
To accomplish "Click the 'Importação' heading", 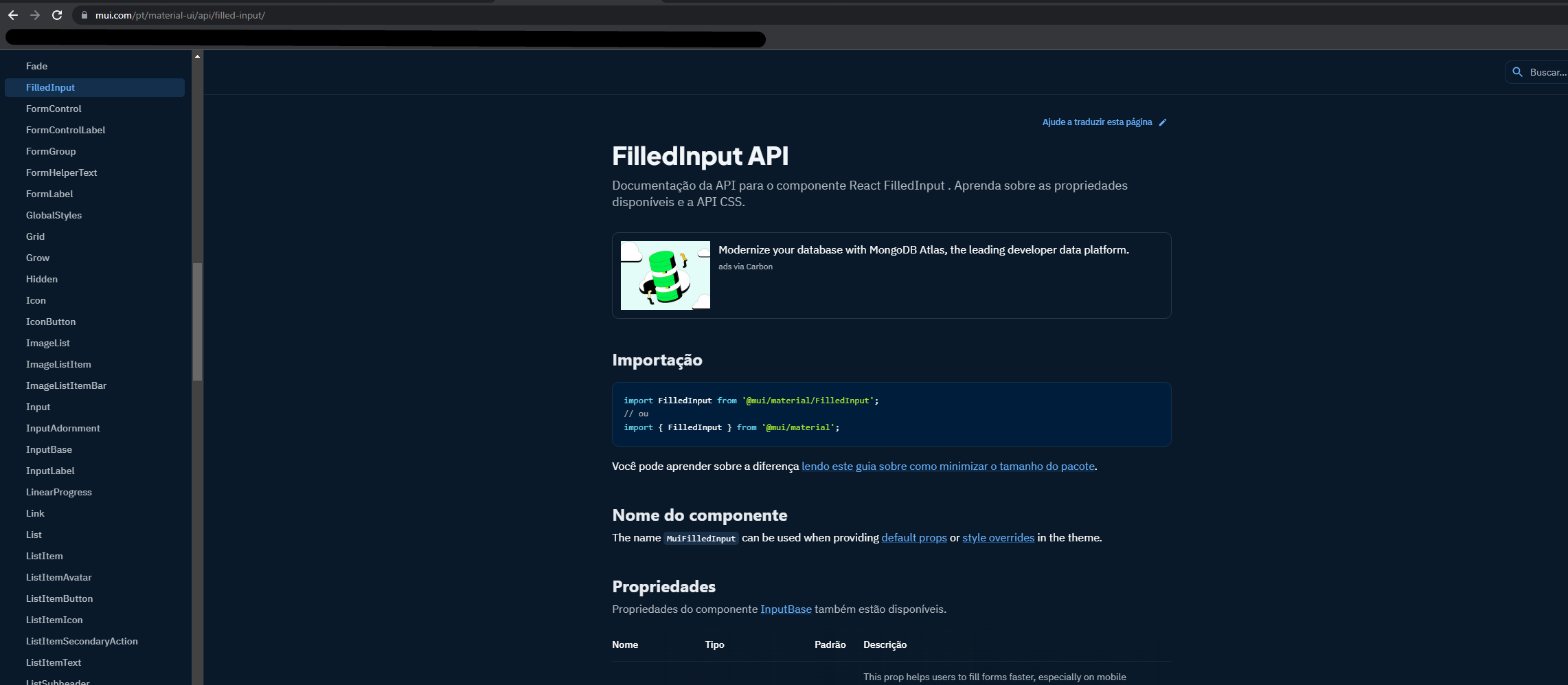I will (x=657, y=360).
